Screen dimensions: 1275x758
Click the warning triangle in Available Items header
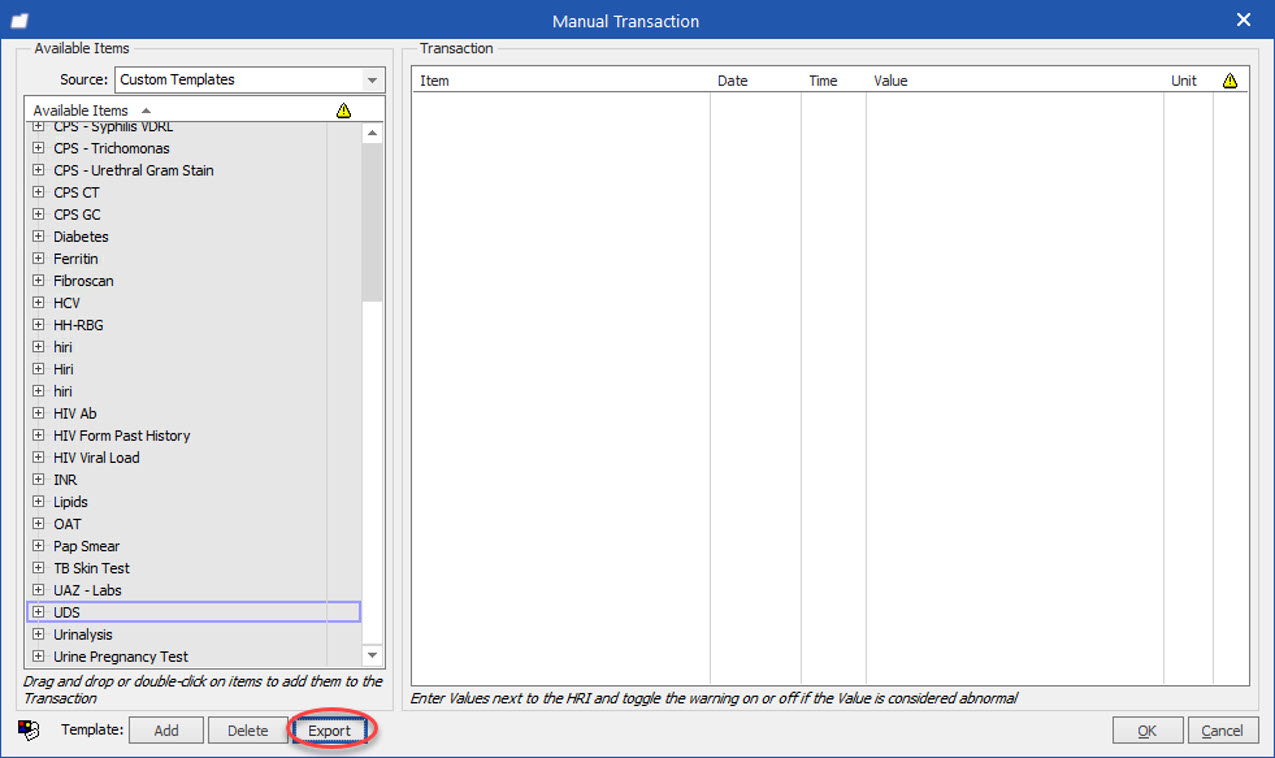[x=343, y=110]
